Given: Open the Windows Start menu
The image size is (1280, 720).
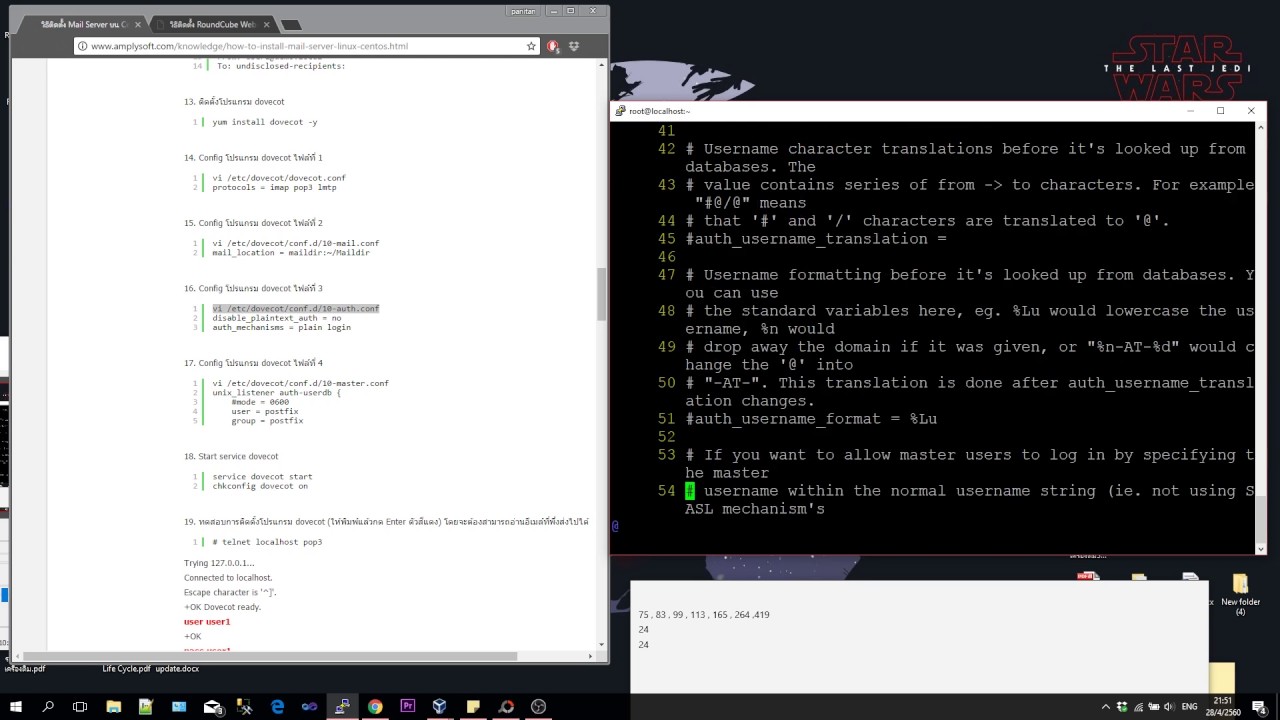Looking at the screenshot, I should point(15,707).
